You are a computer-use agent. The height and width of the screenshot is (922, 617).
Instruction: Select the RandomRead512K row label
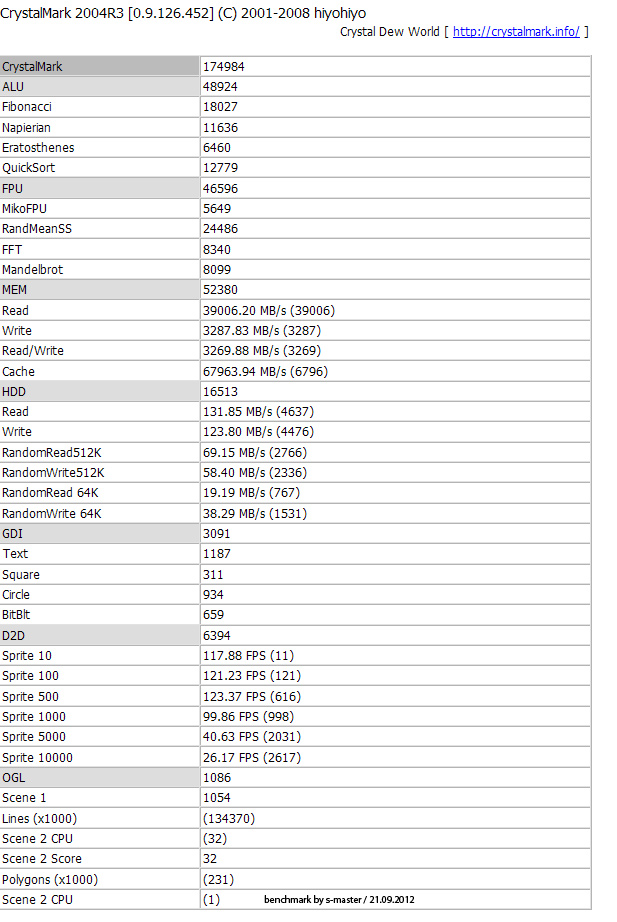(53, 452)
